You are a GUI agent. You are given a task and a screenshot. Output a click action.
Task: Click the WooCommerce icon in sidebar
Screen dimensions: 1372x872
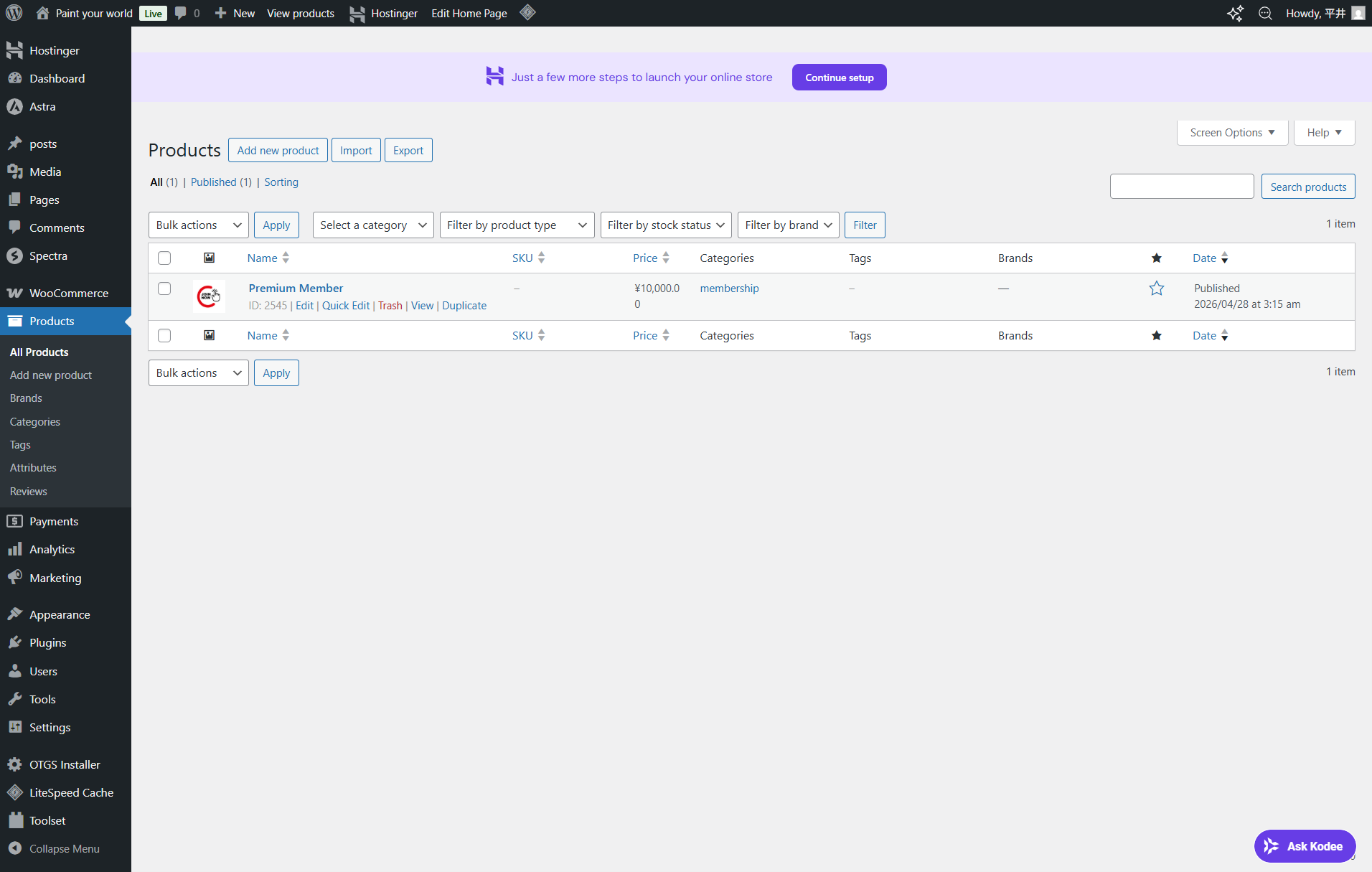14,293
